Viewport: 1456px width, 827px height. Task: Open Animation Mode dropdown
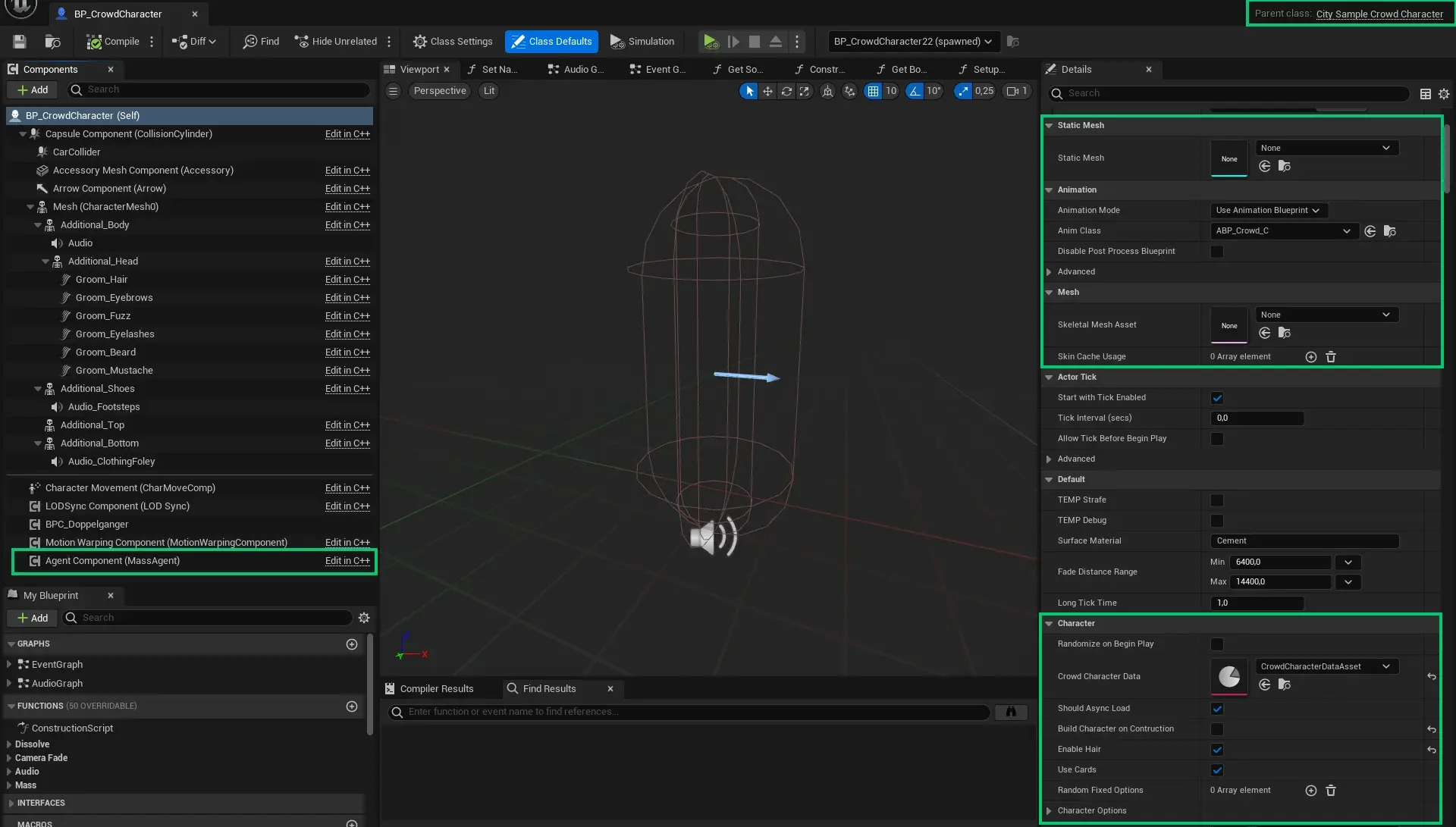(1269, 211)
